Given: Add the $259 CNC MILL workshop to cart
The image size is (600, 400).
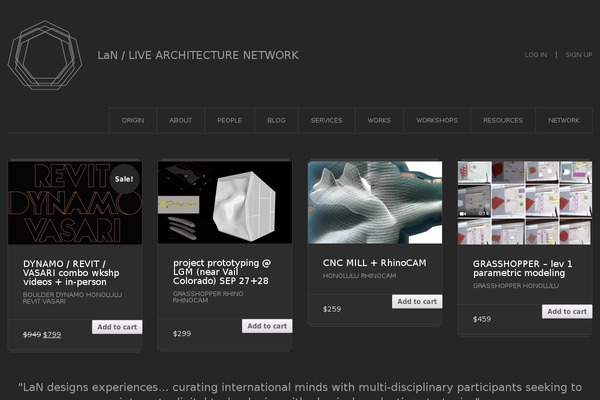Looking at the screenshot, I should [x=417, y=302].
